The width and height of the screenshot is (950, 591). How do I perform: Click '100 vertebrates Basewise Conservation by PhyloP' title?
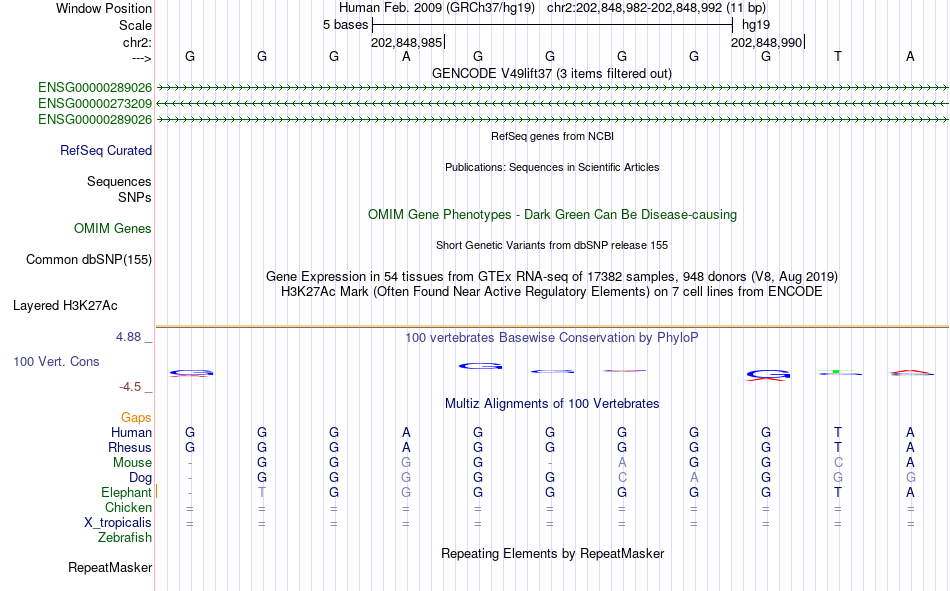(x=552, y=338)
